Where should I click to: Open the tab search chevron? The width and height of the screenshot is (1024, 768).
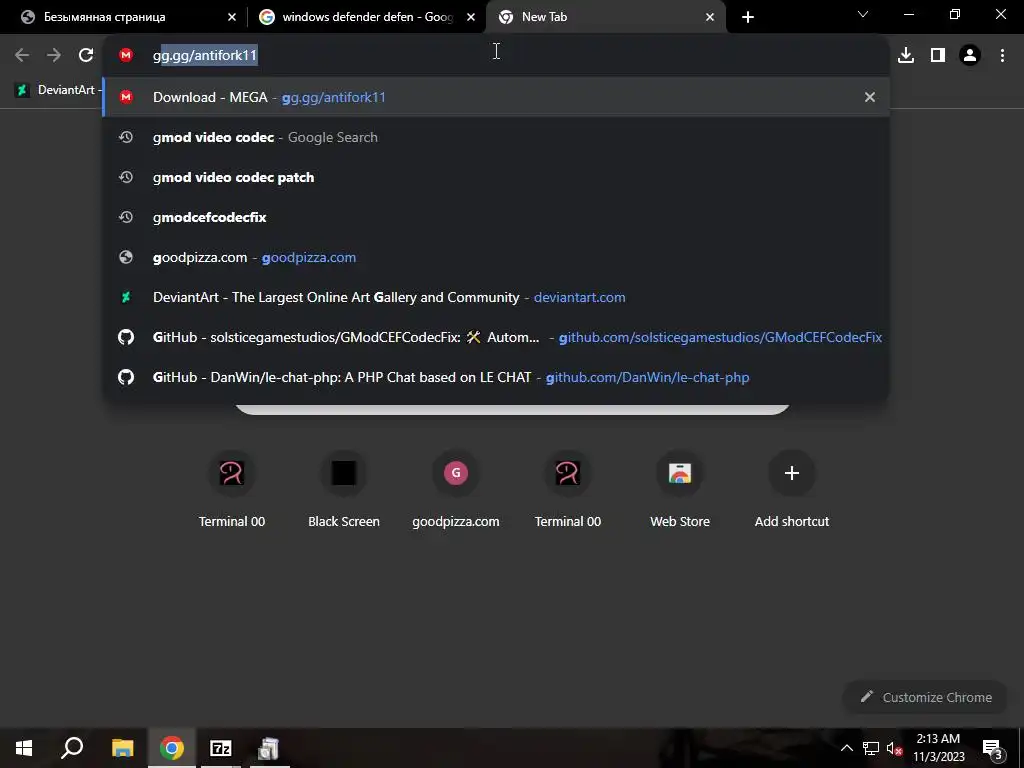point(863,14)
